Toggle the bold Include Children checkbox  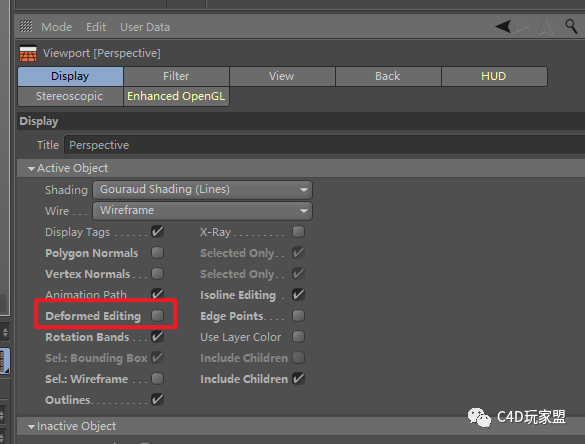click(x=298, y=379)
